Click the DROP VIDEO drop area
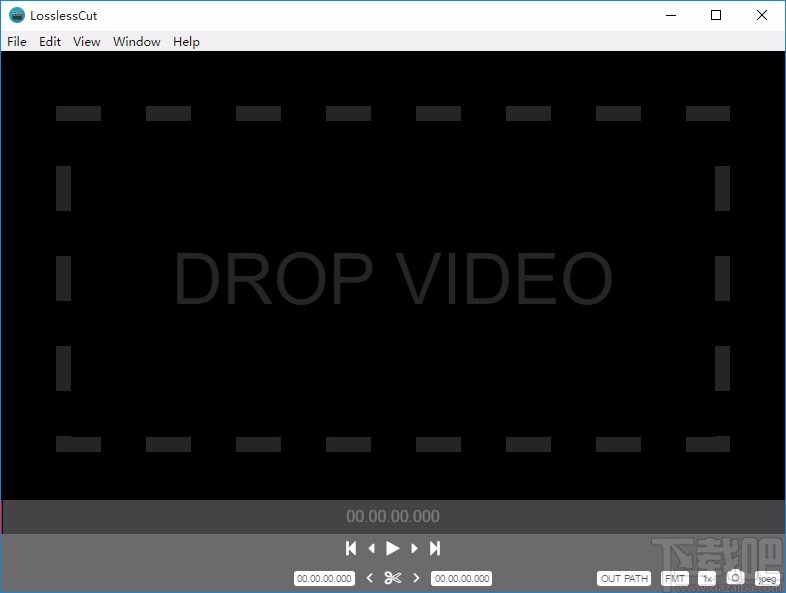The image size is (786, 593). click(393, 278)
